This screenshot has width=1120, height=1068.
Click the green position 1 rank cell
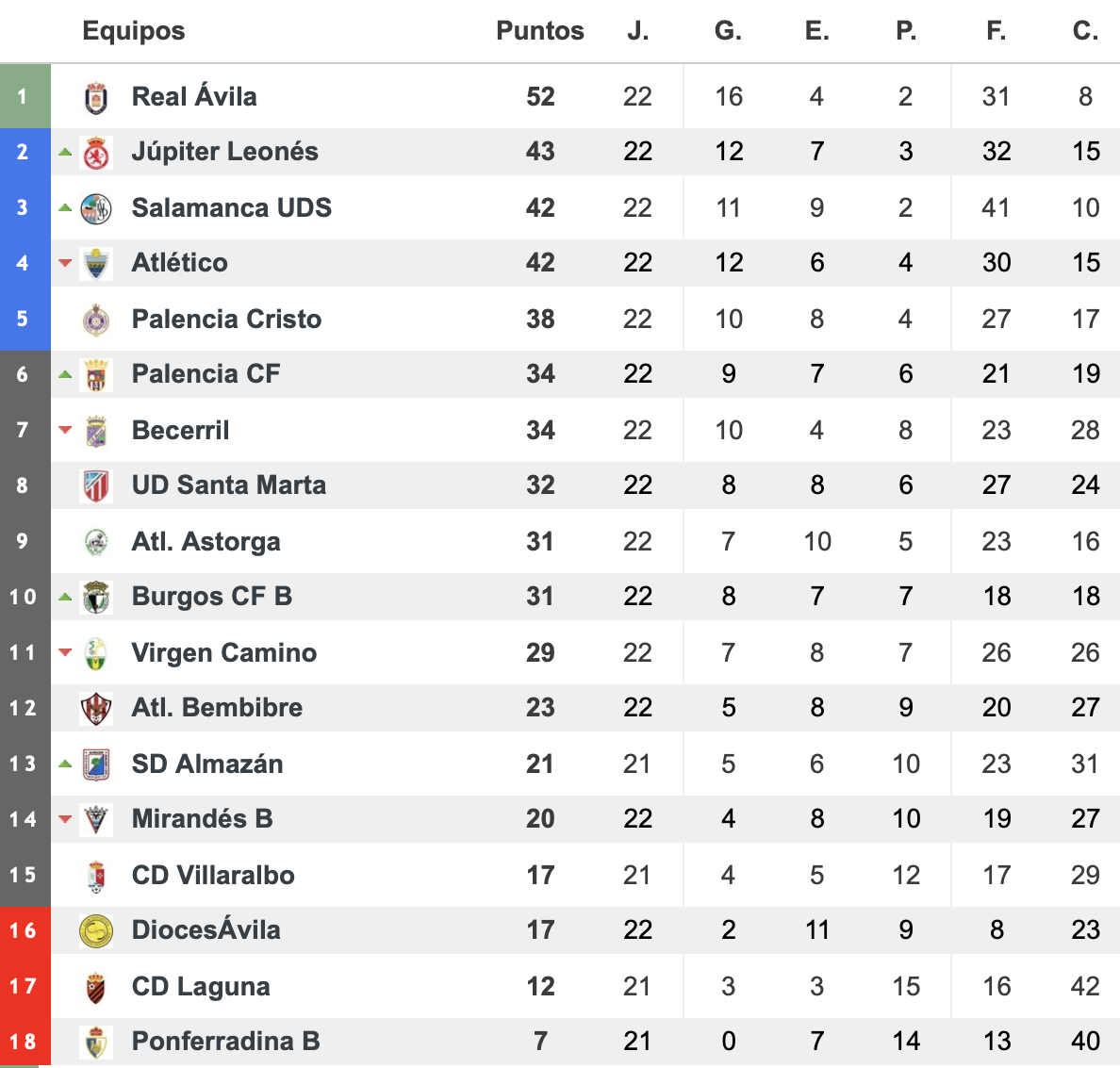coord(25,96)
